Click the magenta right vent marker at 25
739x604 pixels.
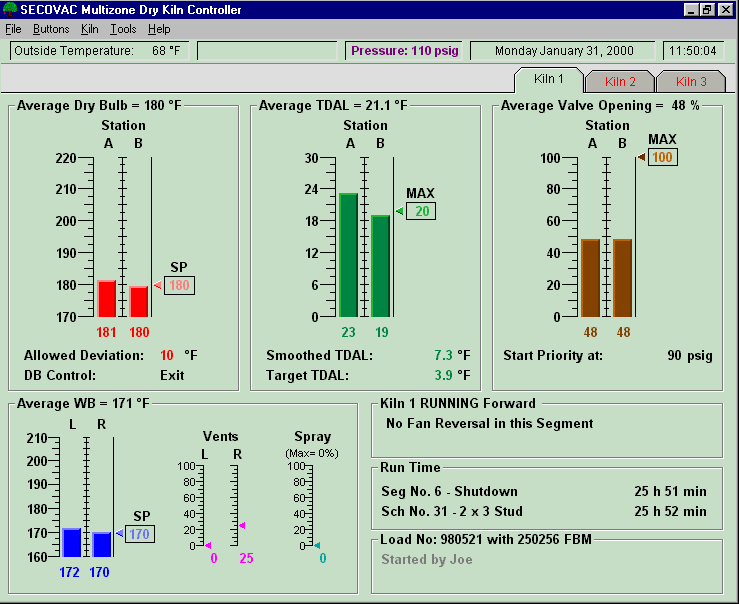tap(242, 525)
